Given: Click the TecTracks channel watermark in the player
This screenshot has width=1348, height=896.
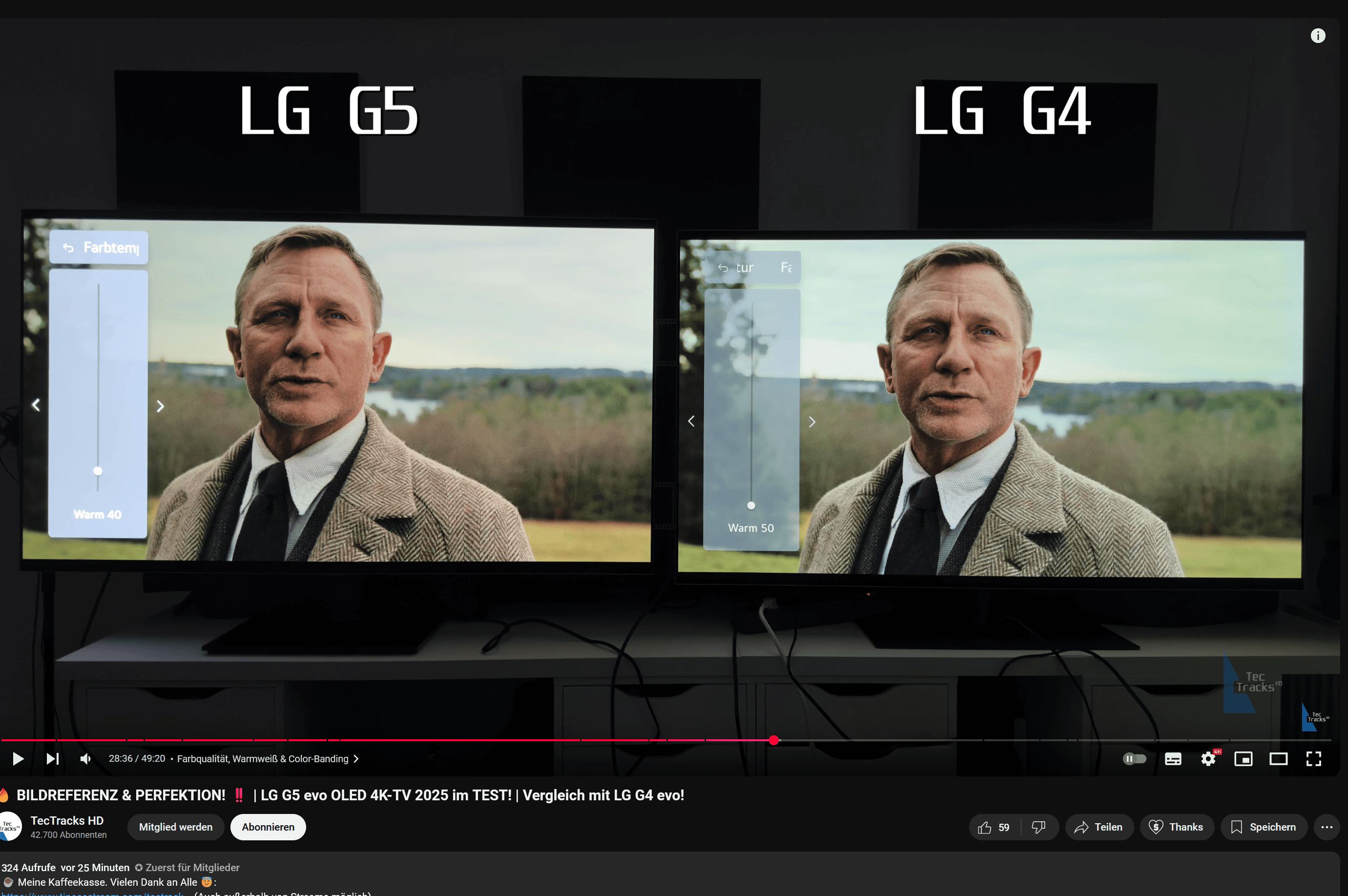Looking at the screenshot, I should [1315, 717].
